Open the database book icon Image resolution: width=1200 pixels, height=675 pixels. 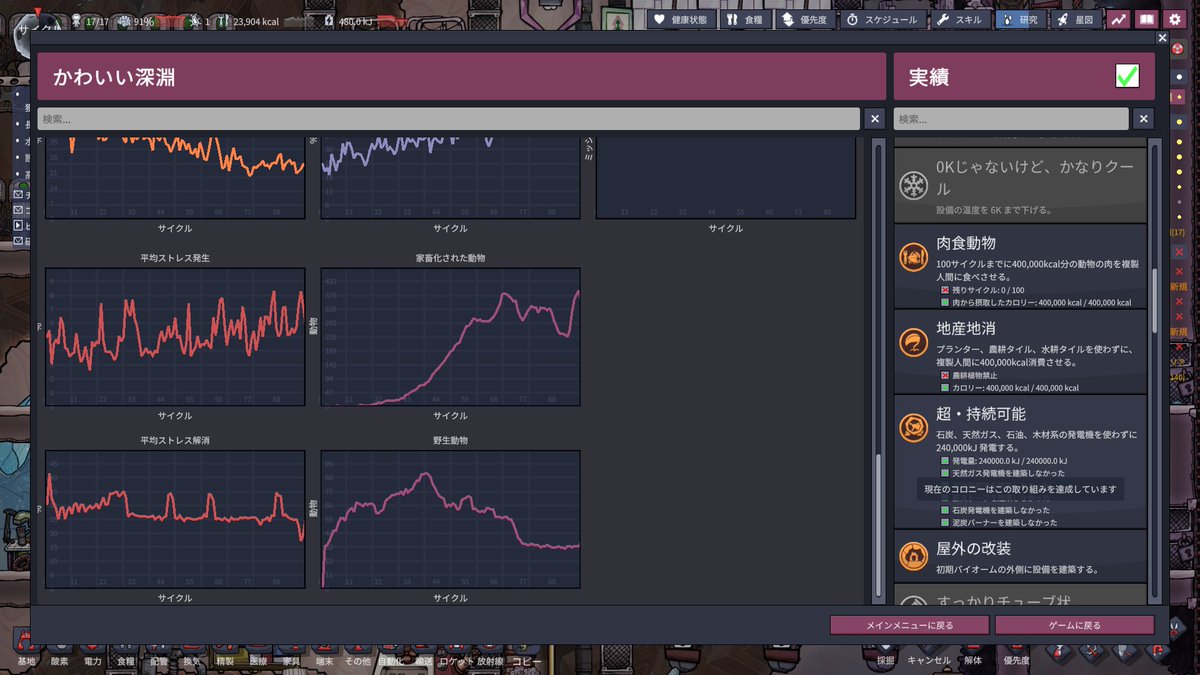[x=1146, y=19]
